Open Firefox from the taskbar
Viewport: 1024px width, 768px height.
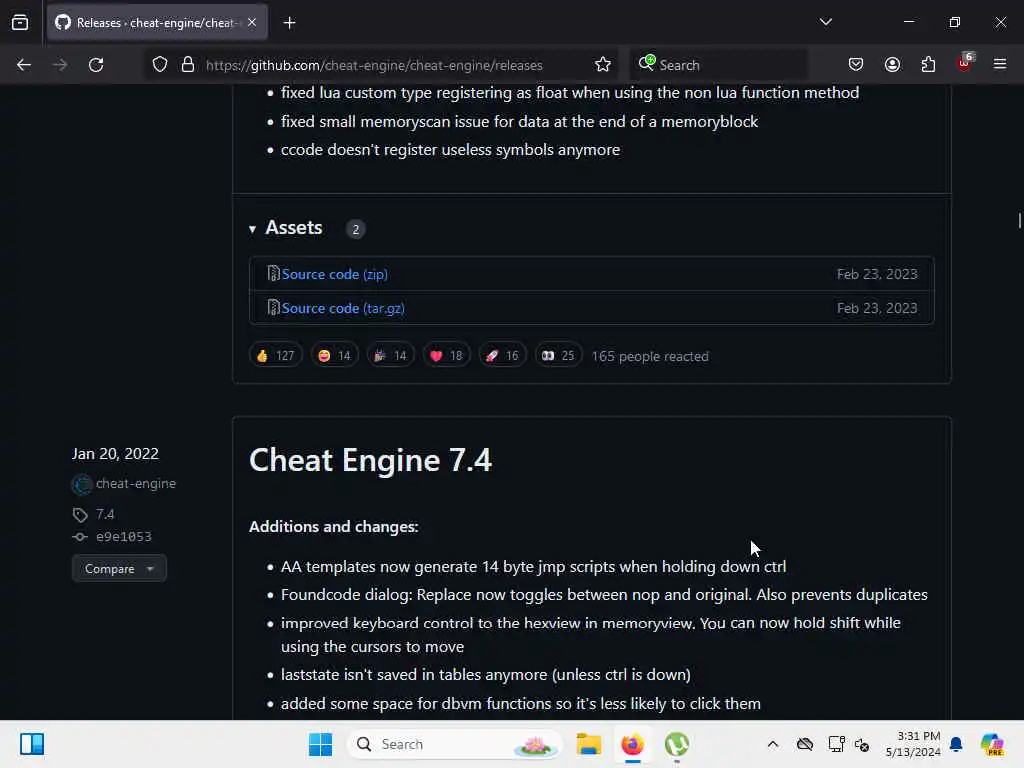[632, 744]
